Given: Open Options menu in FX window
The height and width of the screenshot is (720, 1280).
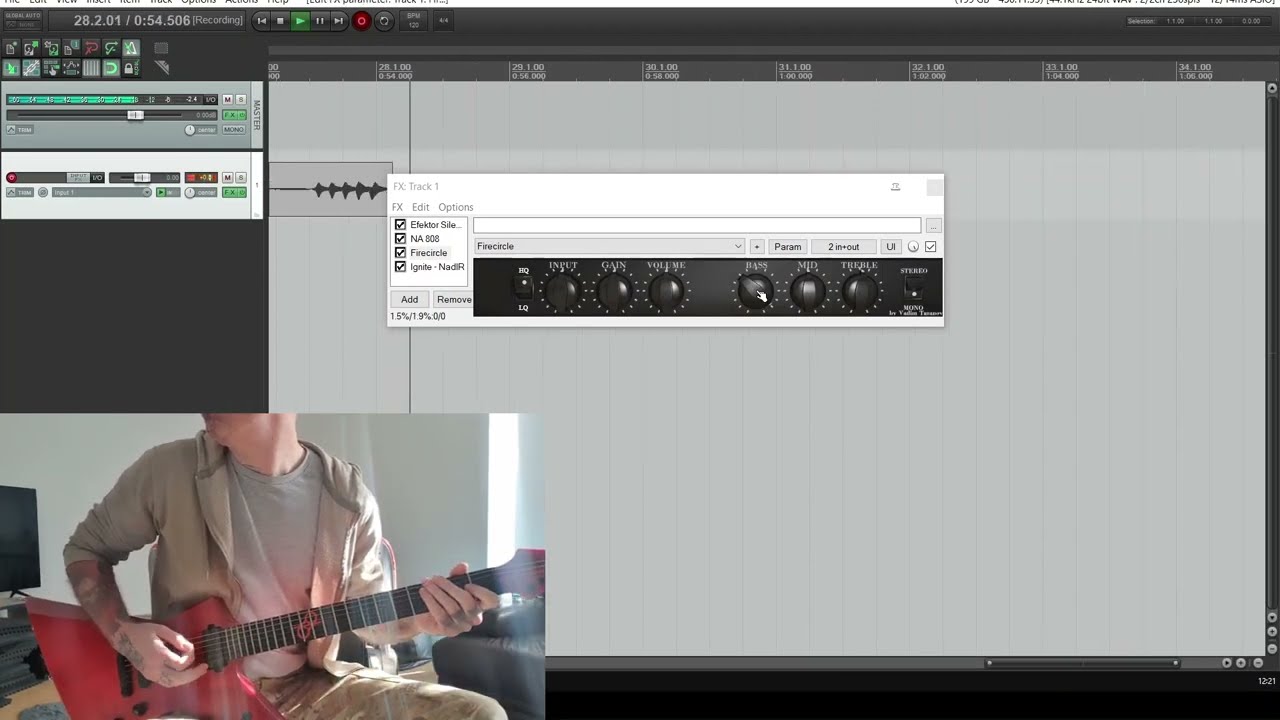Looking at the screenshot, I should (x=456, y=207).
